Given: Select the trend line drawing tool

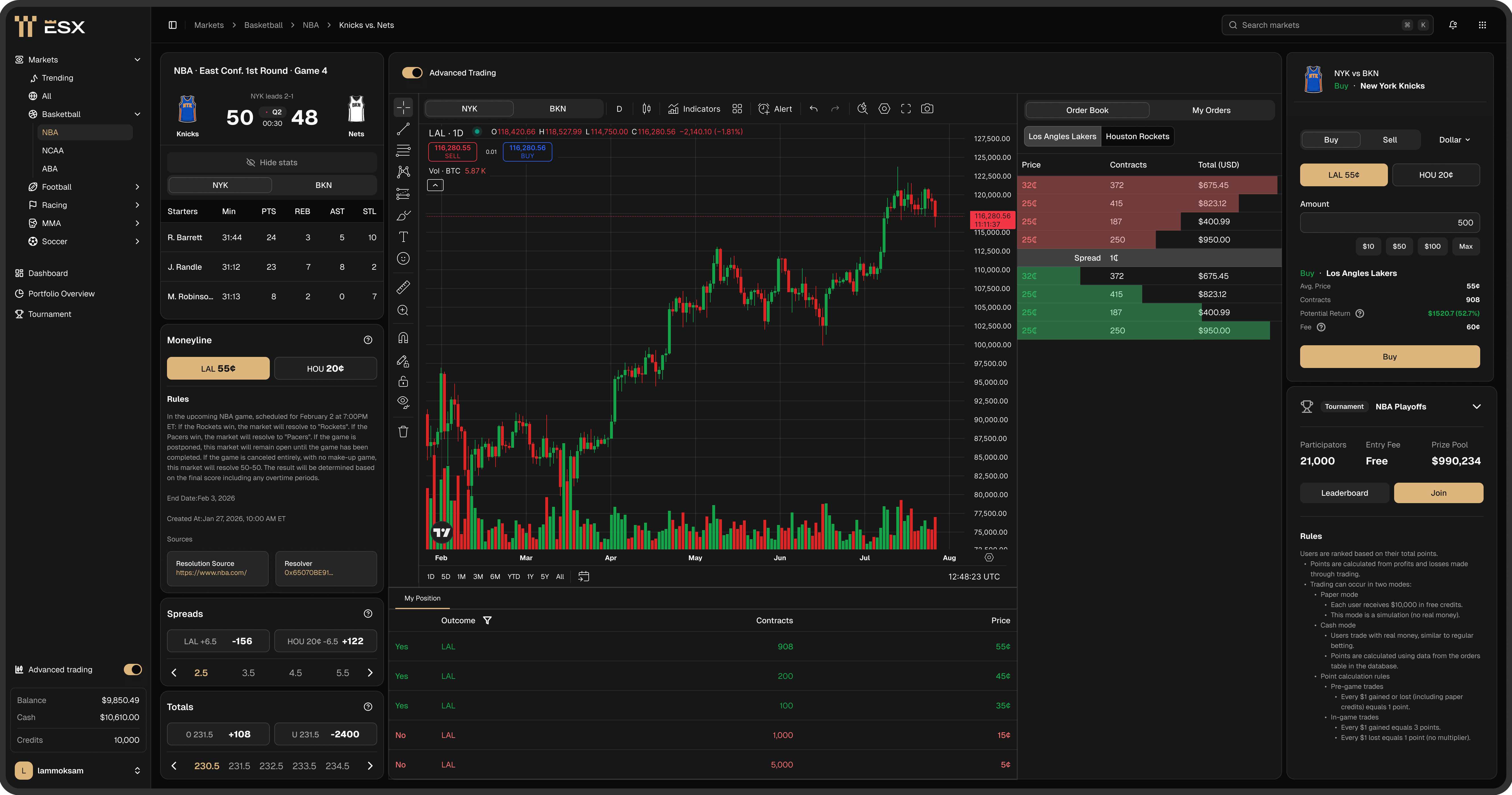Looking at the screenshot, I should [403, 129].
